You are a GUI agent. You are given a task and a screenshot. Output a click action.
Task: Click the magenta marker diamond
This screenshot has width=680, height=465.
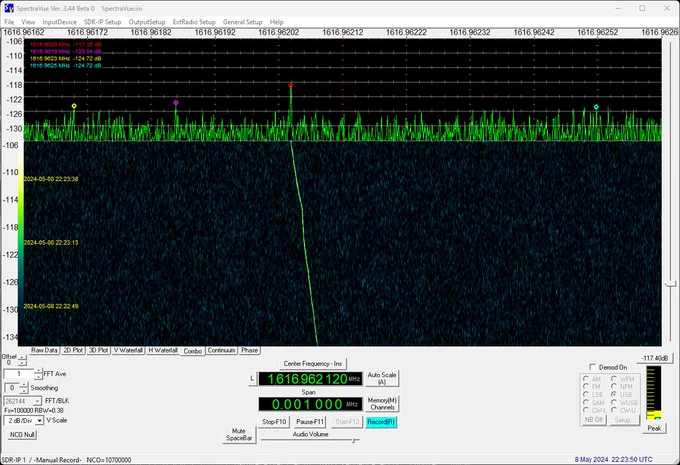pyautogui.click(x=176, y=103)
